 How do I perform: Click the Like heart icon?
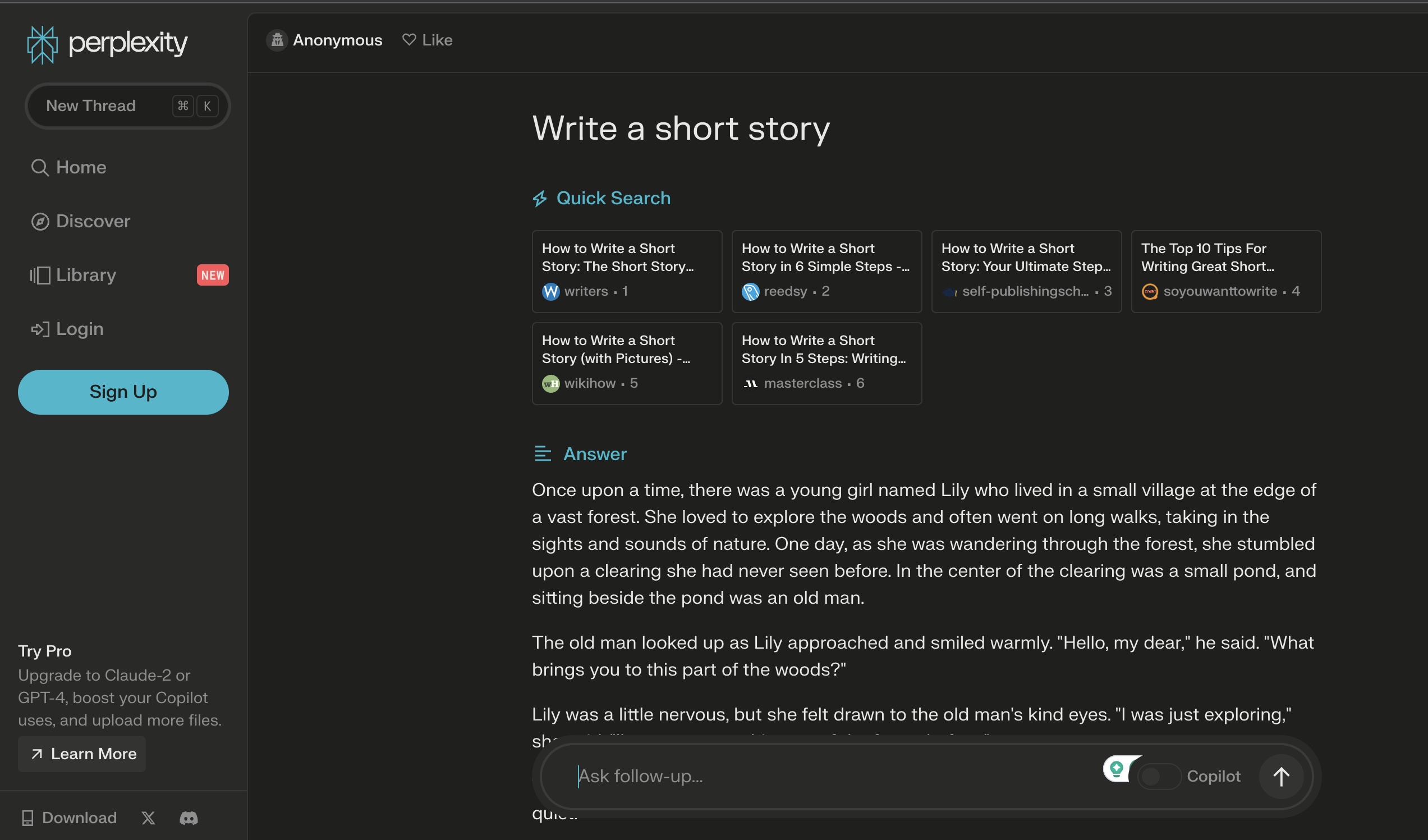click(408, 40)
